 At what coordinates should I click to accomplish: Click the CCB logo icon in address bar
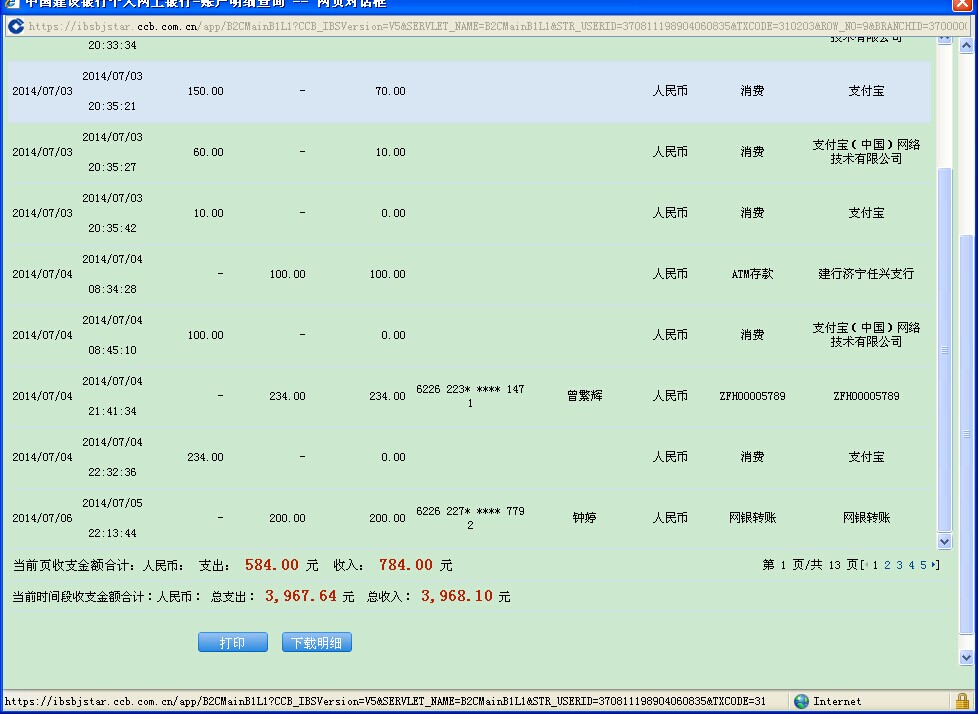click(16, 26)
